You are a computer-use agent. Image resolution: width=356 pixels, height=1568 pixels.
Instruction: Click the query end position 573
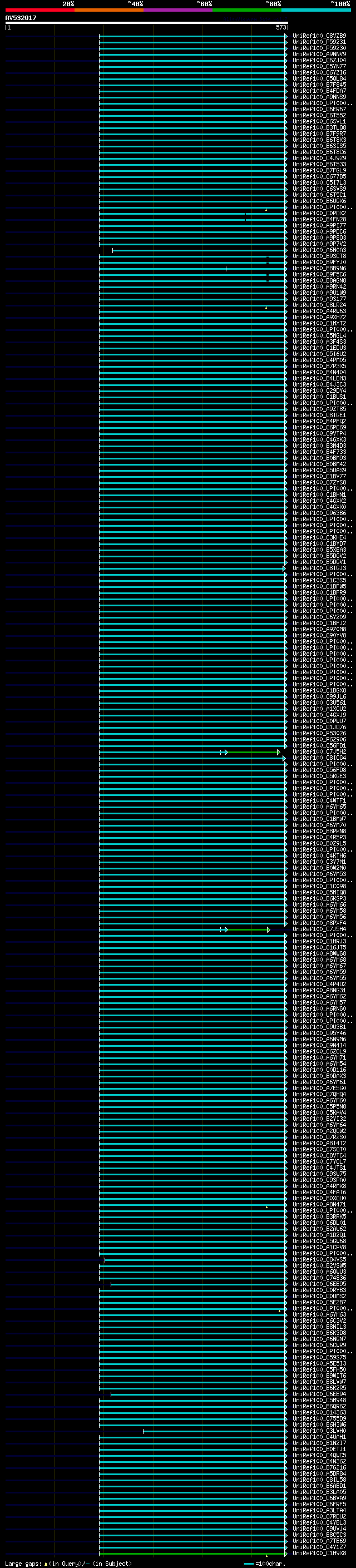tap(280, 27)
